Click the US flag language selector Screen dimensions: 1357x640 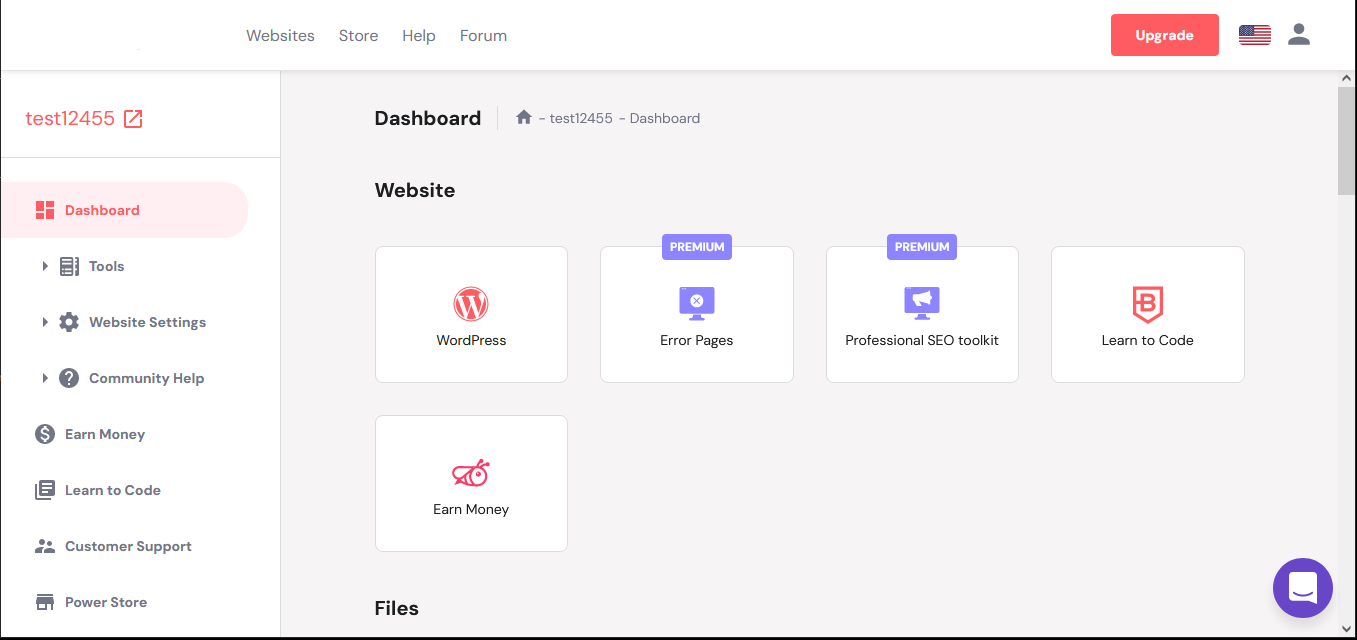(1254, 35)
